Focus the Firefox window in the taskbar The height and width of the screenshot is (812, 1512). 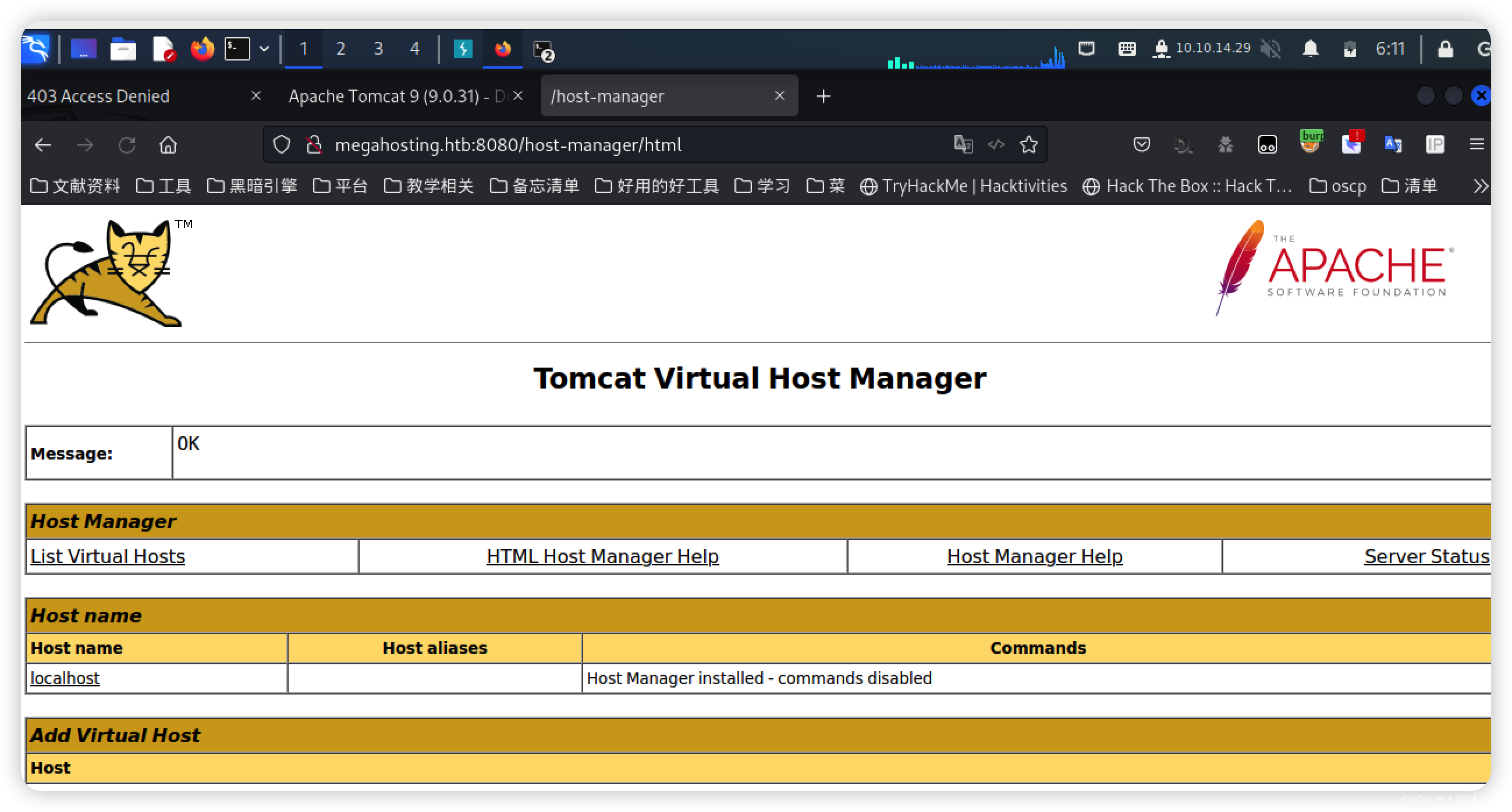pos(502,49)
